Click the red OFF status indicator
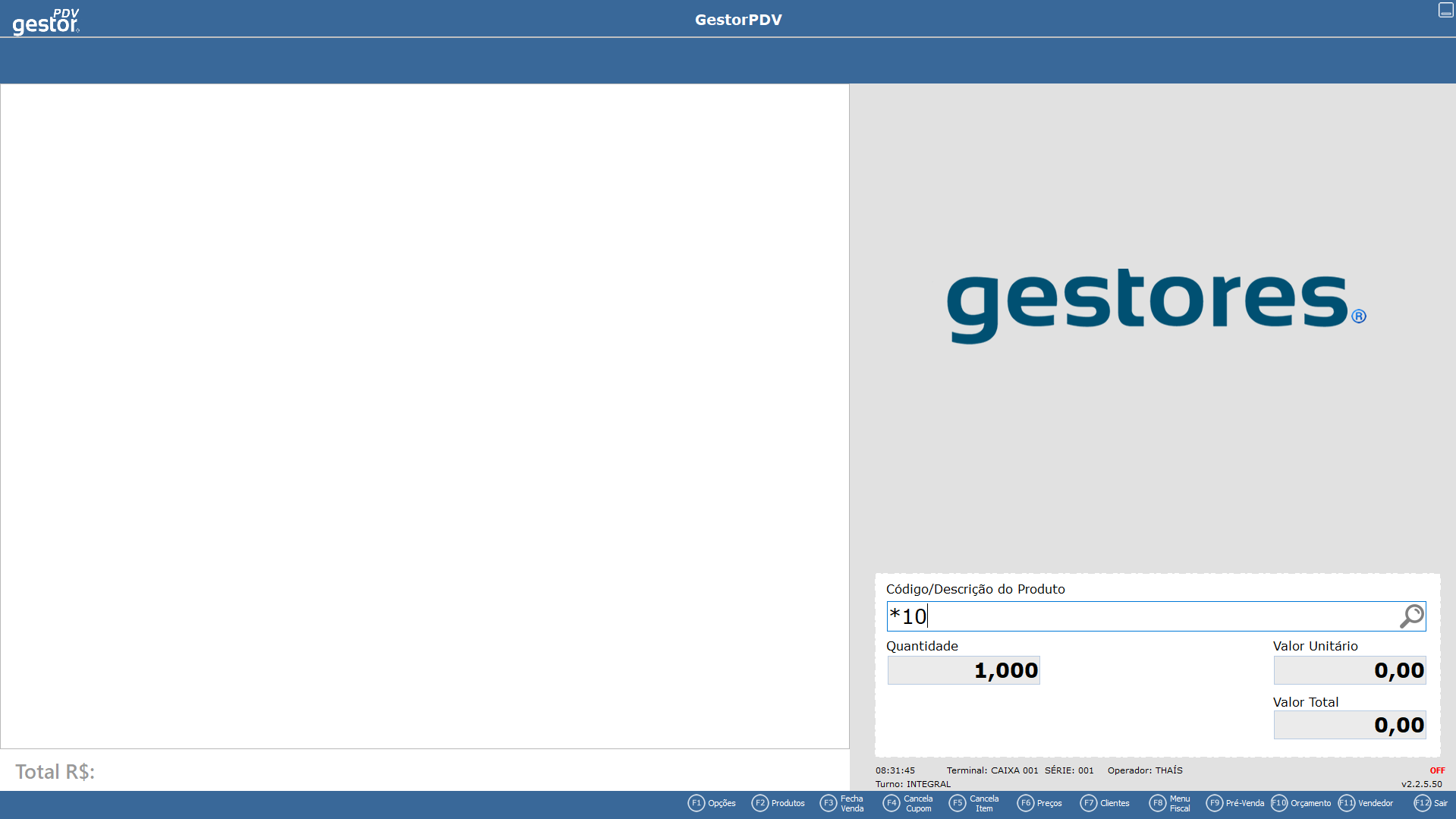Screen dimensions: 1456x819 coord(1437,770)
